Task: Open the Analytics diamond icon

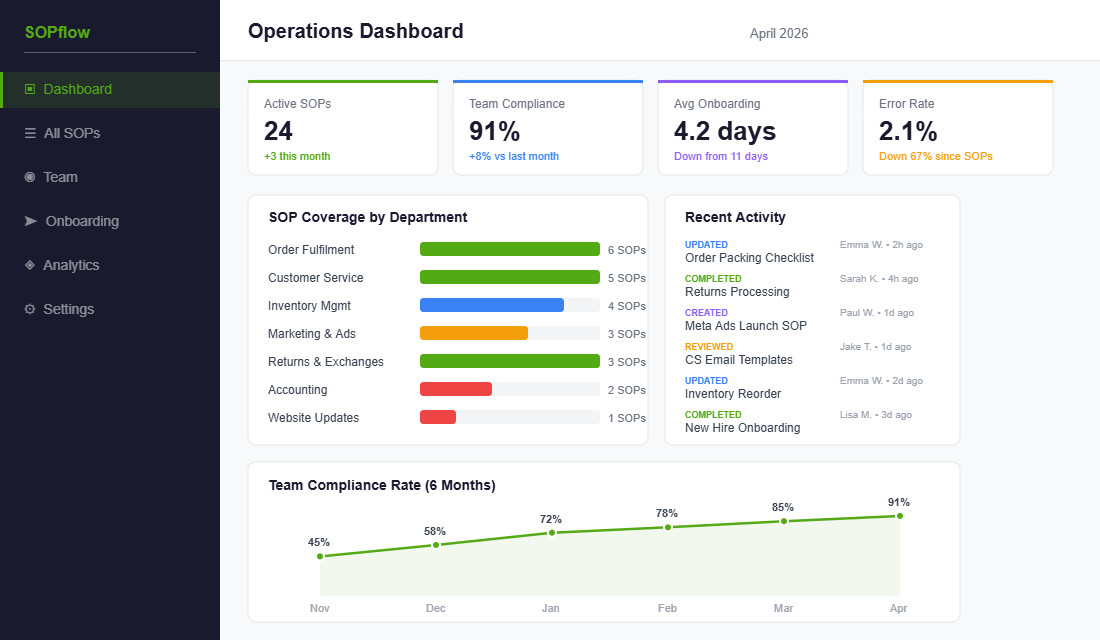Action: (29, 265)
